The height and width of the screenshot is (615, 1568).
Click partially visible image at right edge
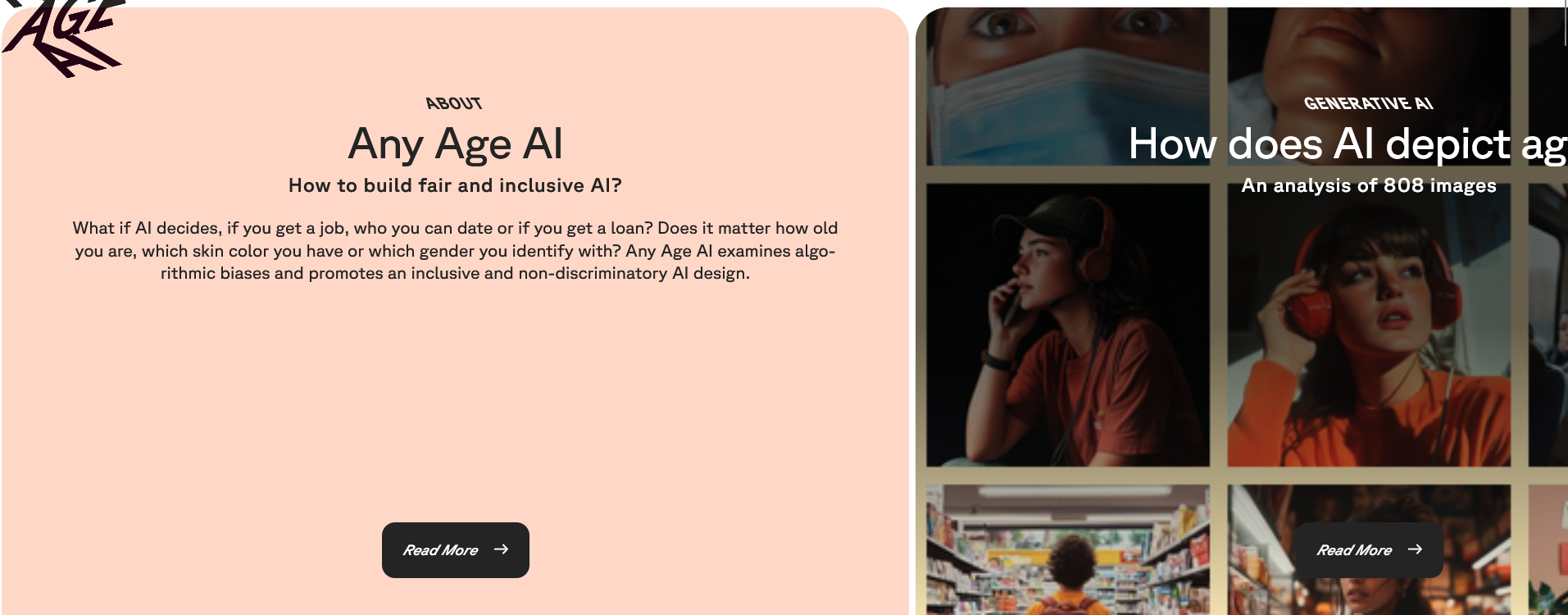1548,325
